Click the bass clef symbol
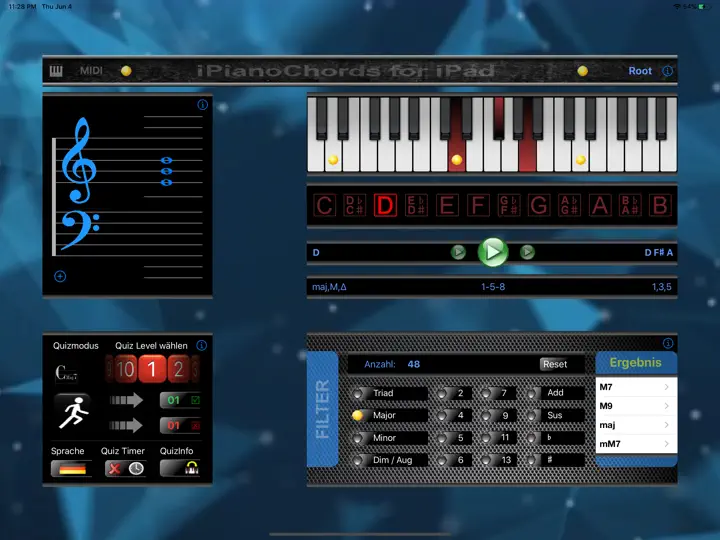720x540 pixels. click(x=80, y=229)
